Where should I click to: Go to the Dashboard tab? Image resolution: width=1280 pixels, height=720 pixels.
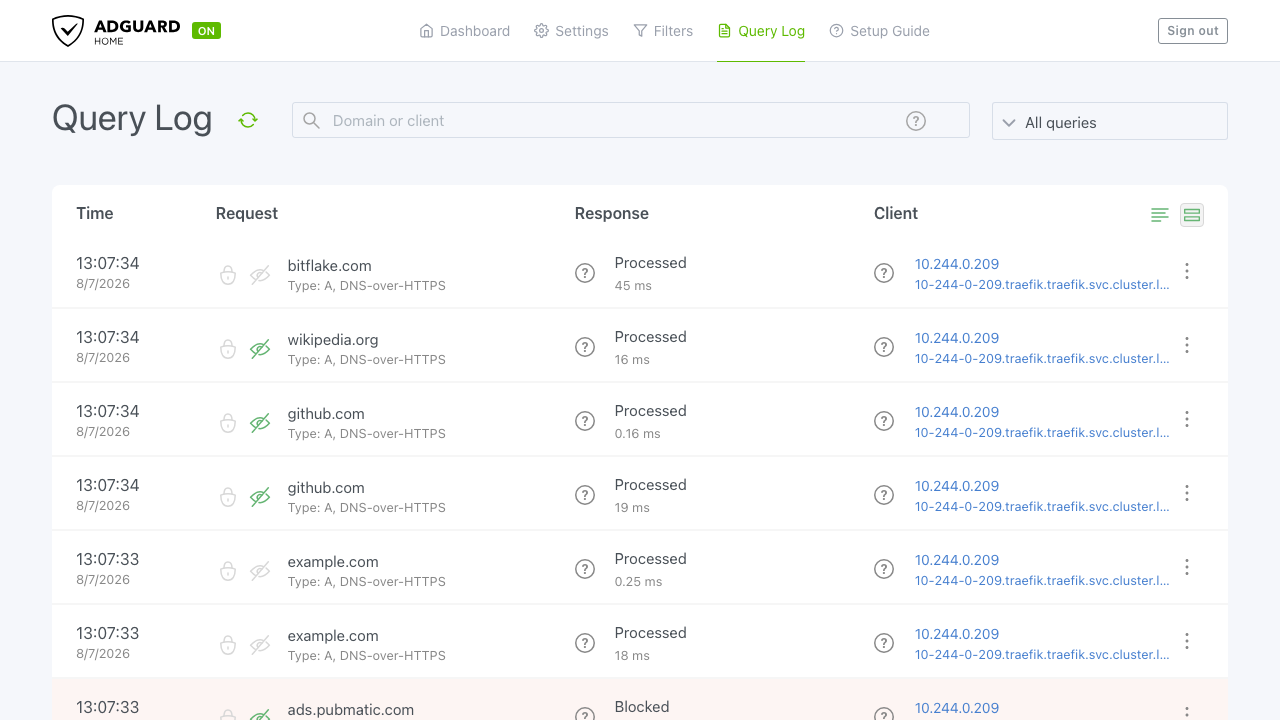click(x=465, y=31)
